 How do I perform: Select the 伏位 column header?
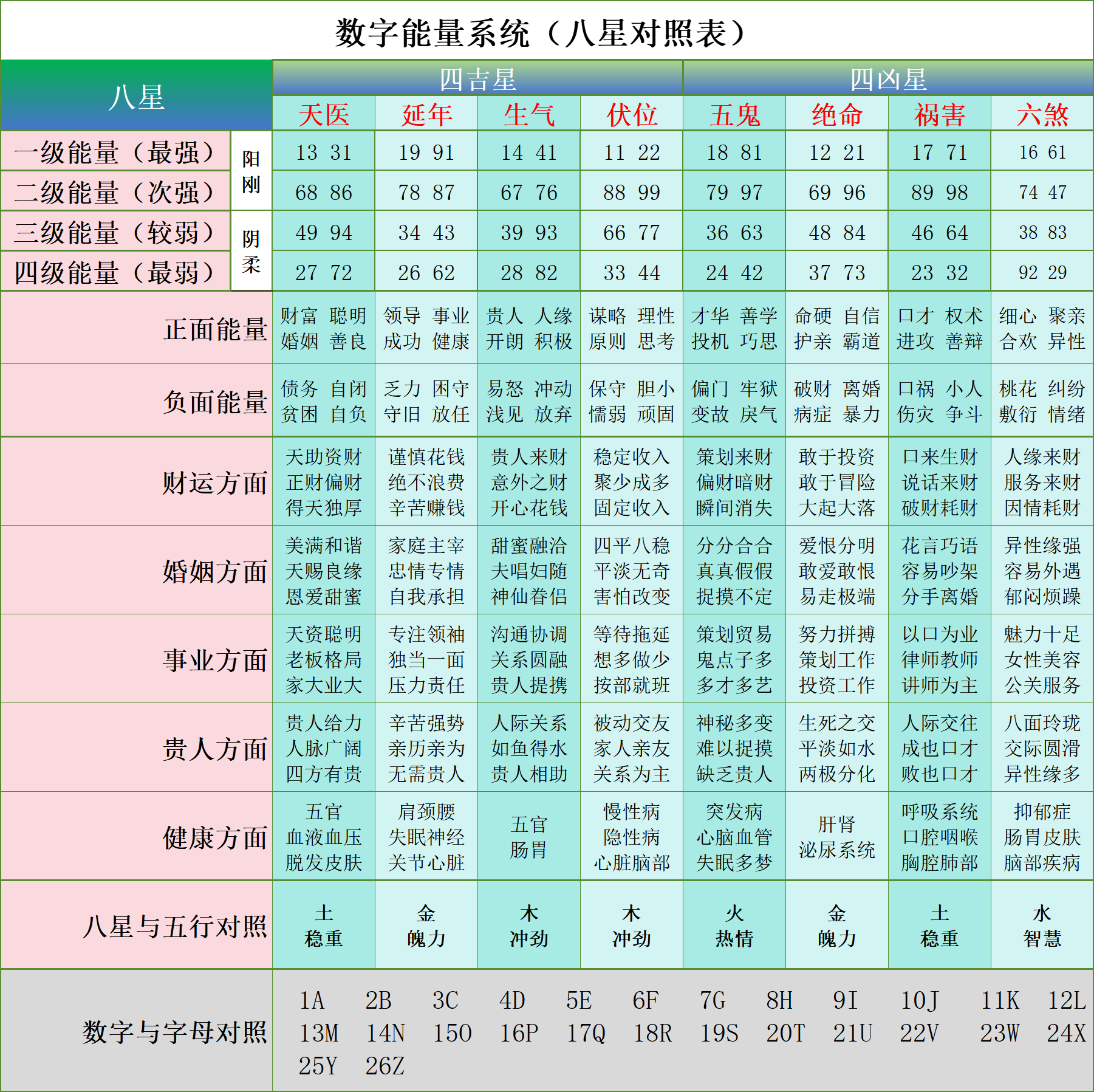click(x=632, y=114)
